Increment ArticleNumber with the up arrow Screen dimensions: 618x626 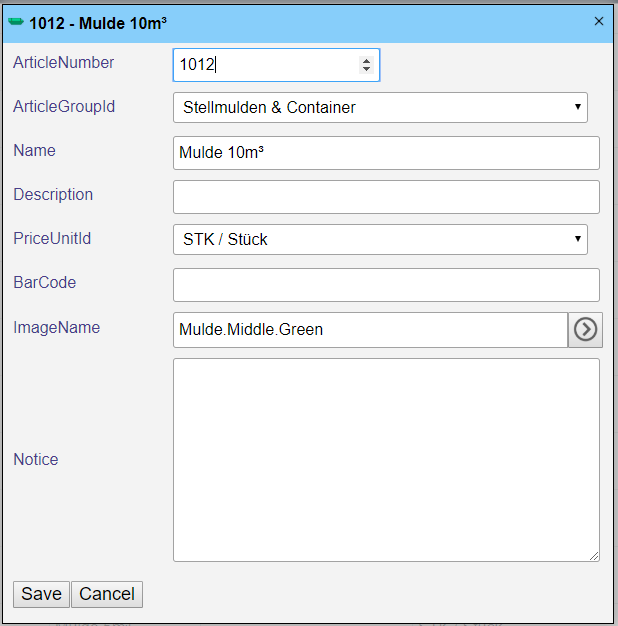click(366, 60)
